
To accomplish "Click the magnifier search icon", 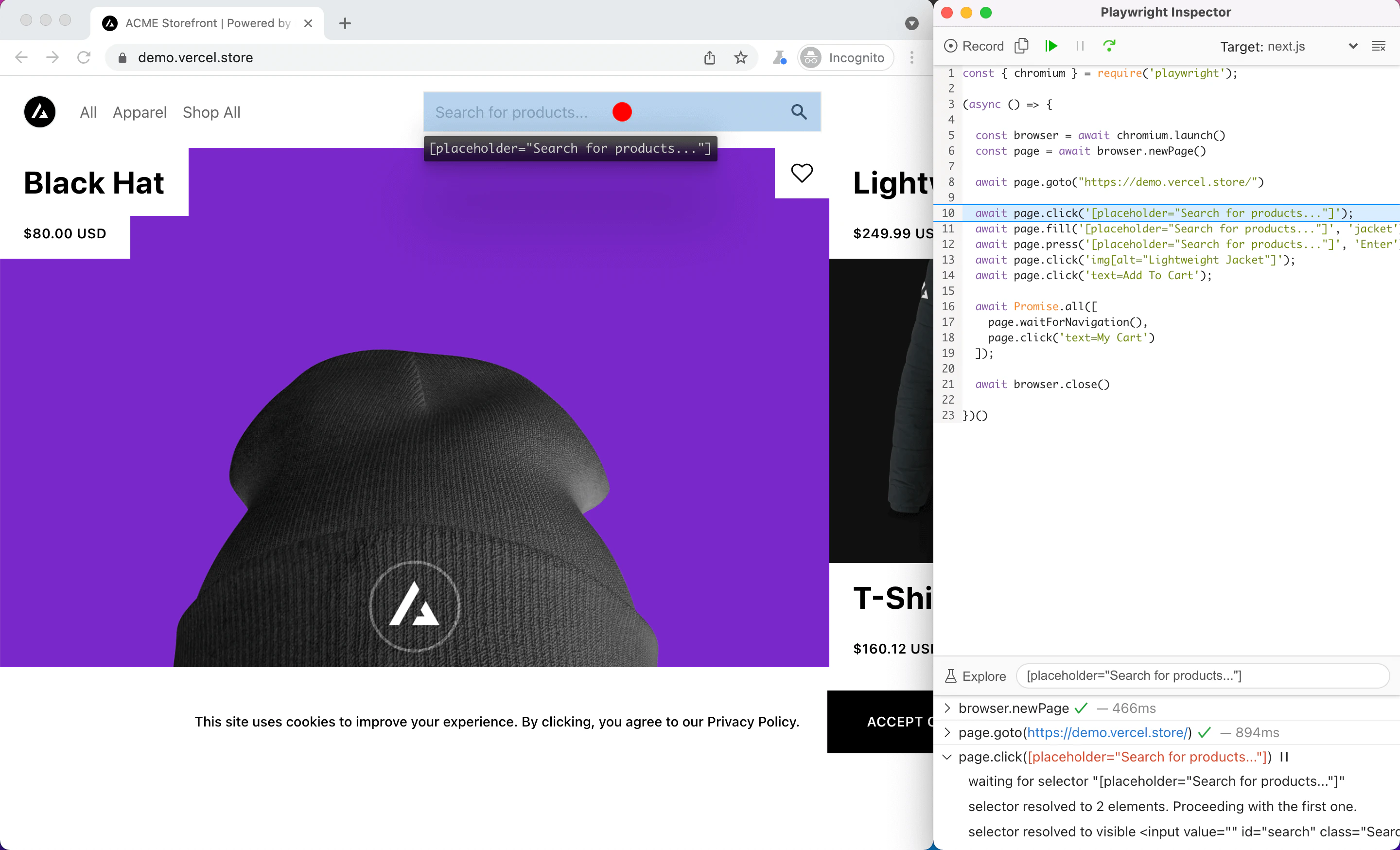I will coord(799,112).
